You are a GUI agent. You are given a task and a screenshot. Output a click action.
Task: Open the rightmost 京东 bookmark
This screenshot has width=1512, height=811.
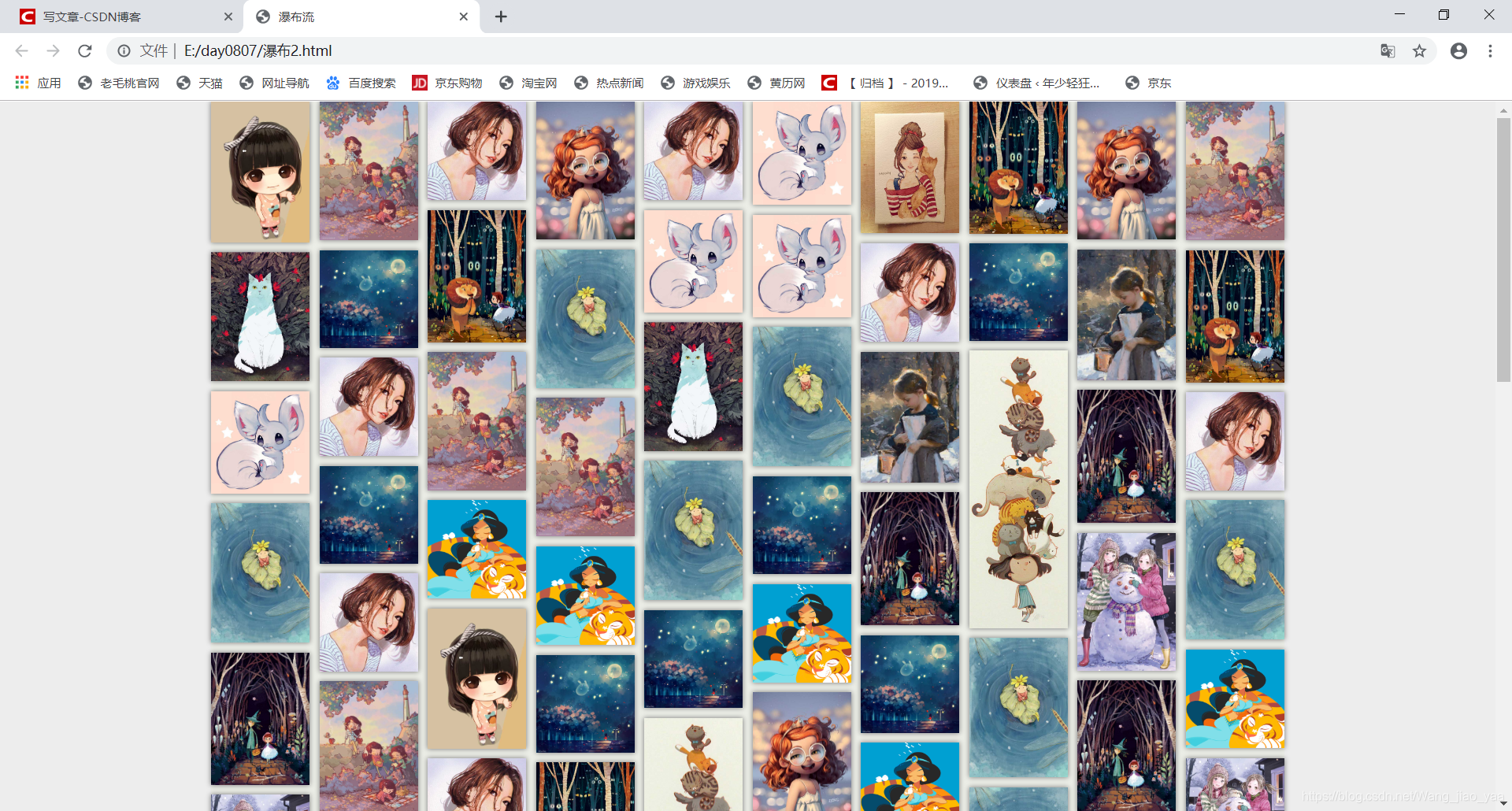coord(1148,83)
